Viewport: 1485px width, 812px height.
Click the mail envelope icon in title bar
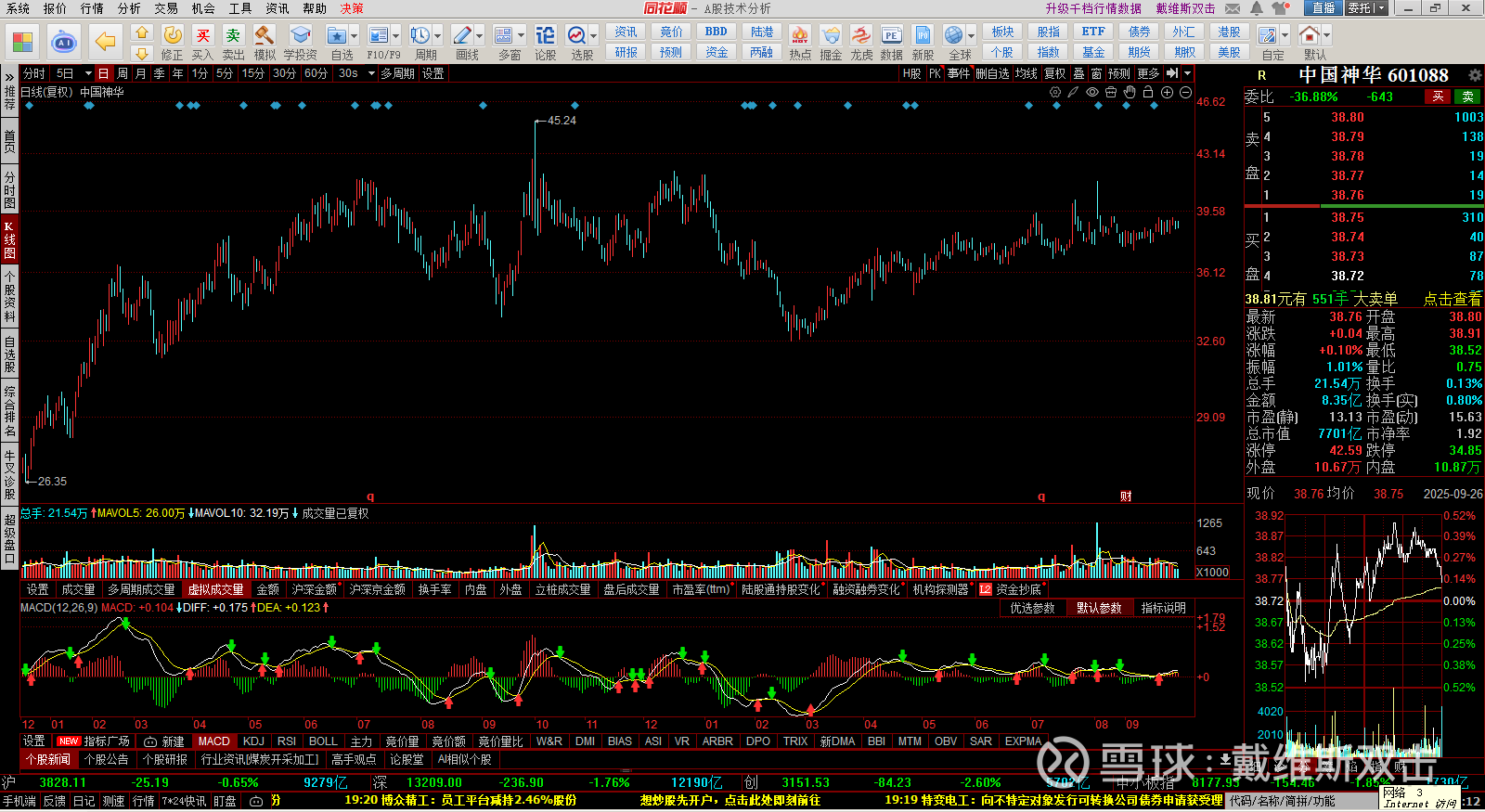pyautogui.click(x=1233, y=8)
